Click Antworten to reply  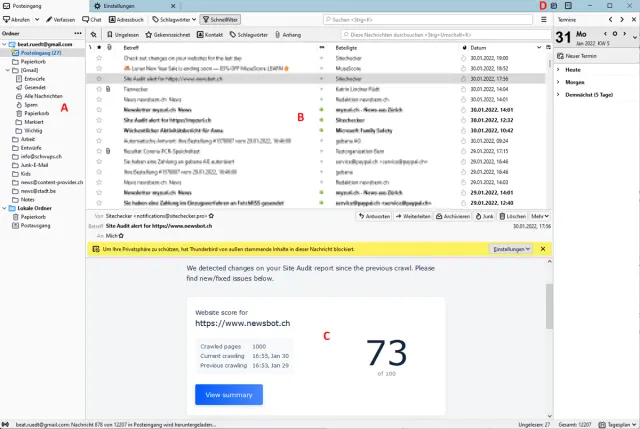pyautogui.click(x=374, y=216)
